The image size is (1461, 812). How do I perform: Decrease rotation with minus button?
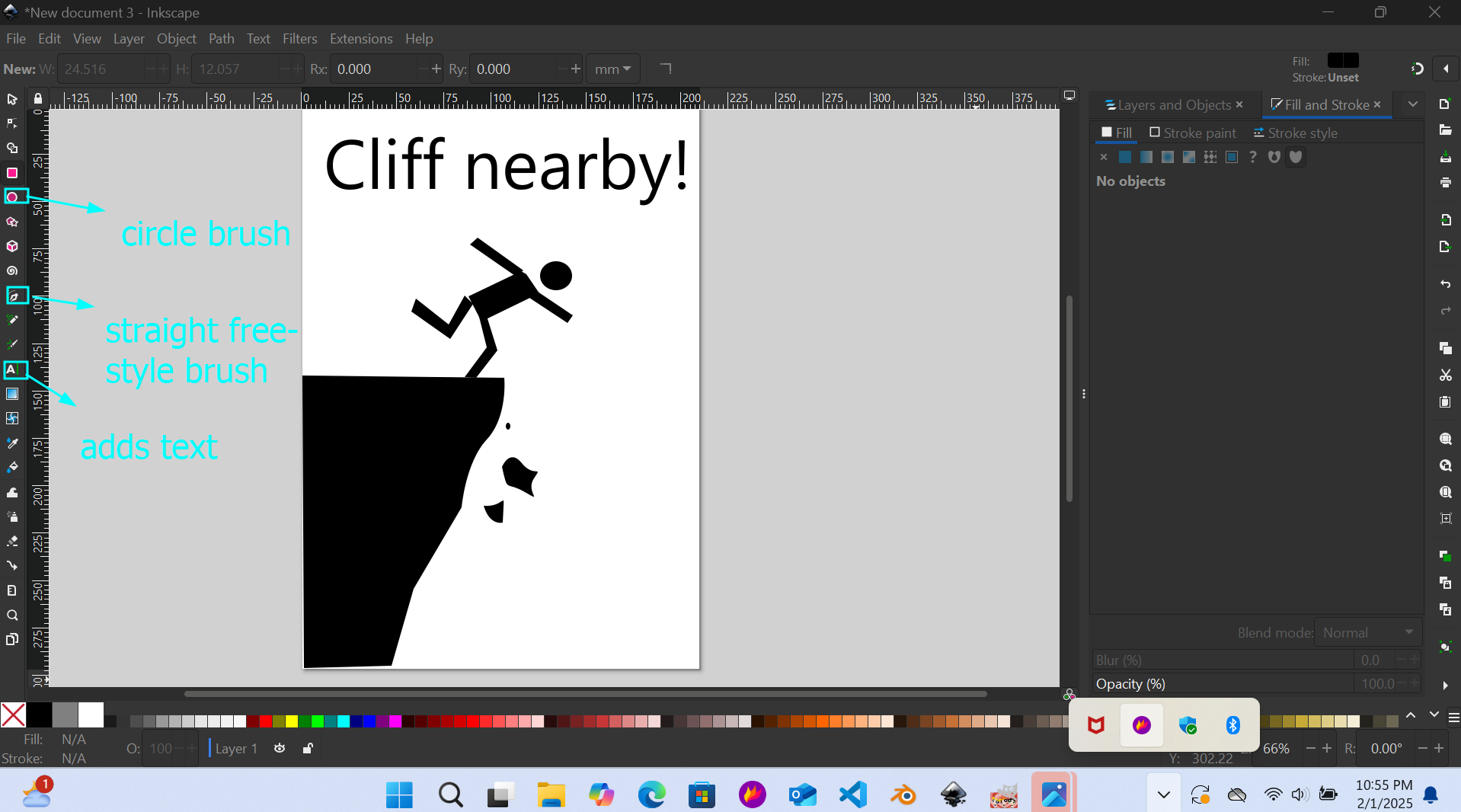tap(1422, 749)
